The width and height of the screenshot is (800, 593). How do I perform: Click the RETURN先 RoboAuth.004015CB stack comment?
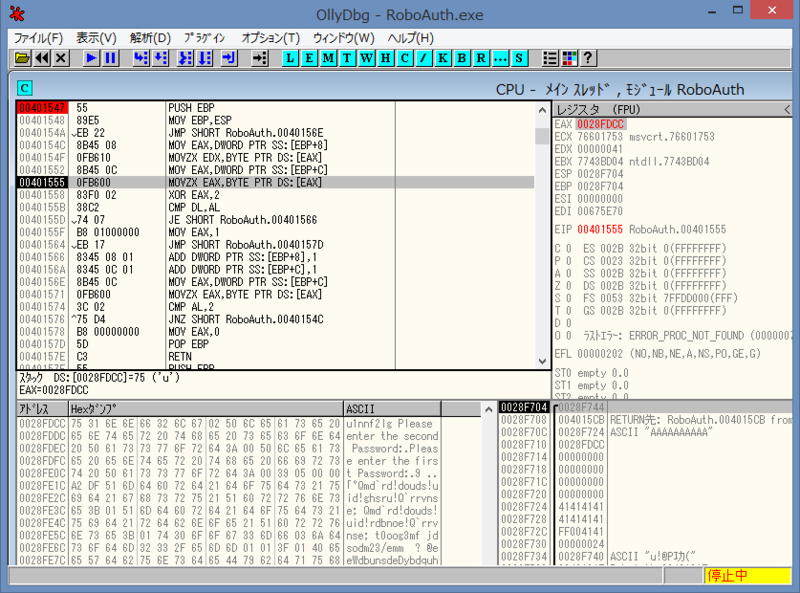[701, 420]
